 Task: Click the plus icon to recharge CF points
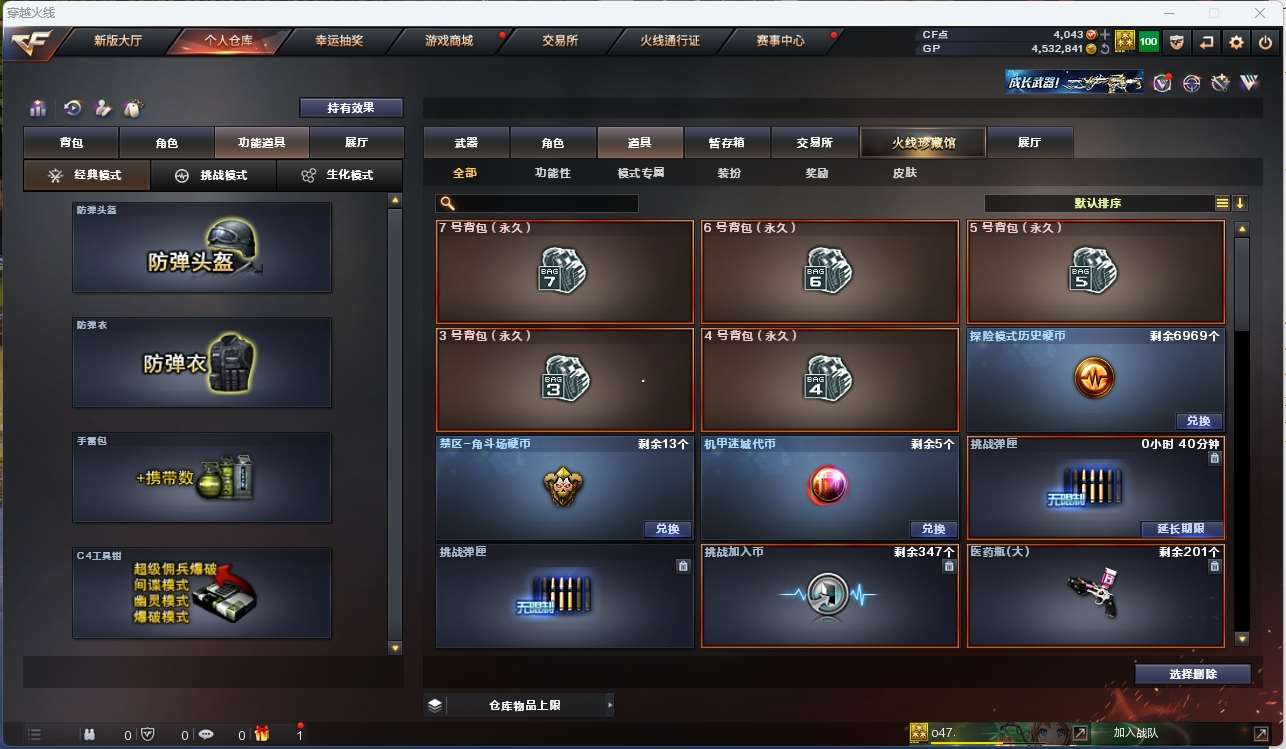click(x=1105, y=34)
